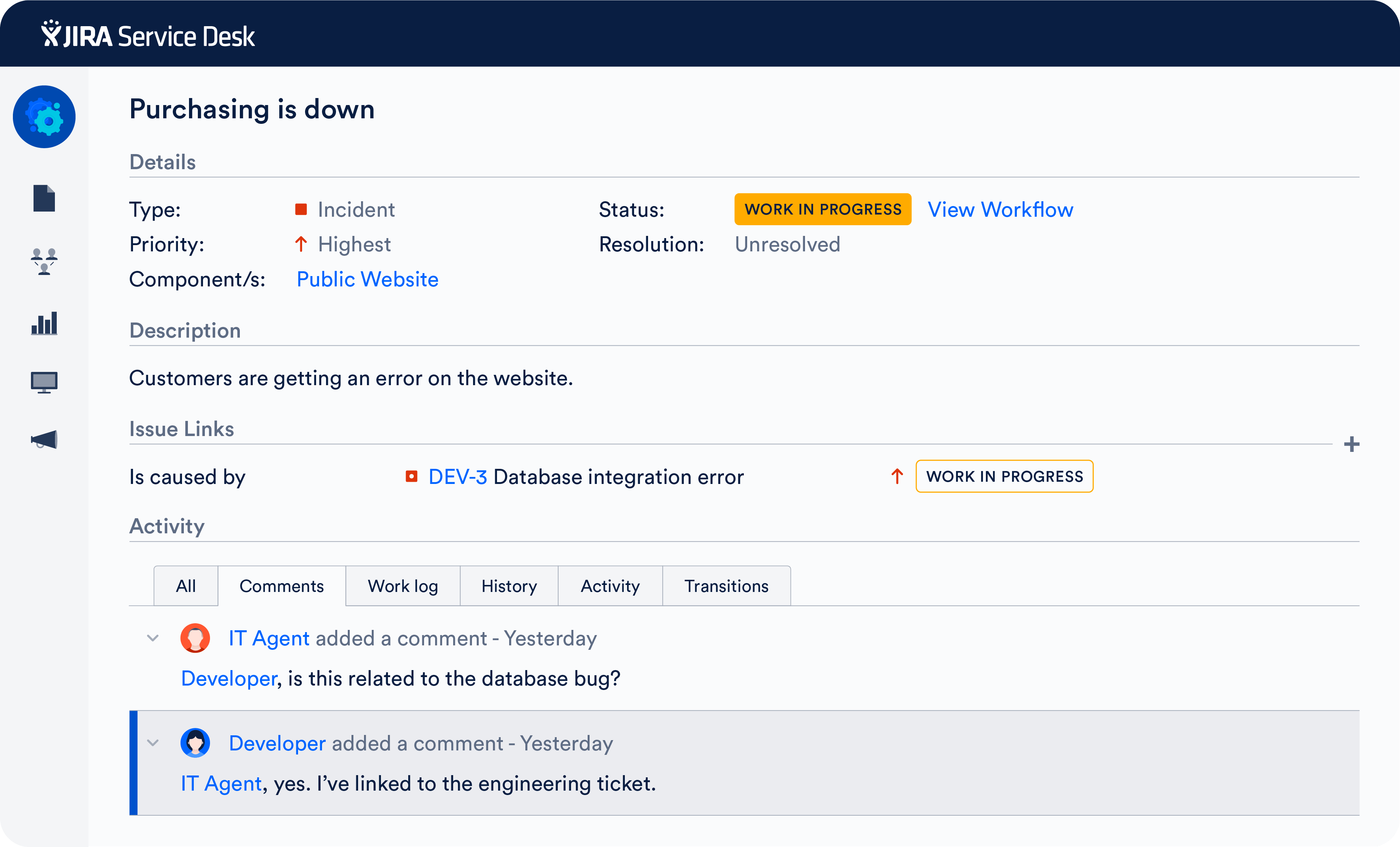Click the Developer's blue avatar

coord(195,743)
